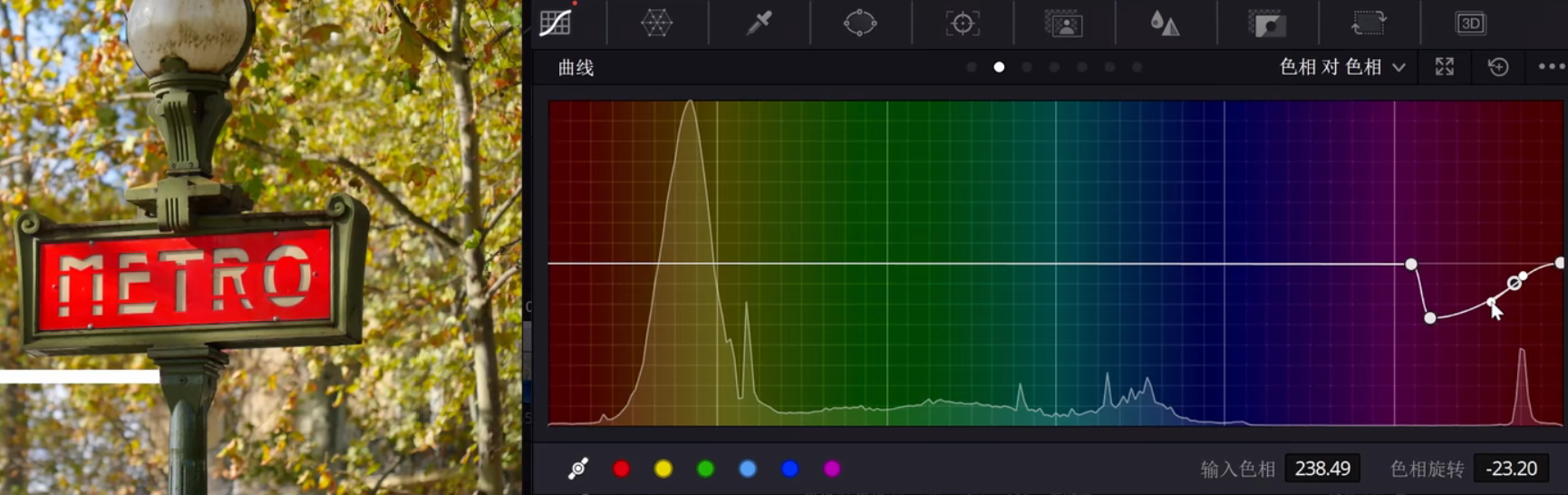Select the cyan hue swatch
The width and height of the screenshot is (1568, 495).
pyautogui.click(x=748, y=469)
